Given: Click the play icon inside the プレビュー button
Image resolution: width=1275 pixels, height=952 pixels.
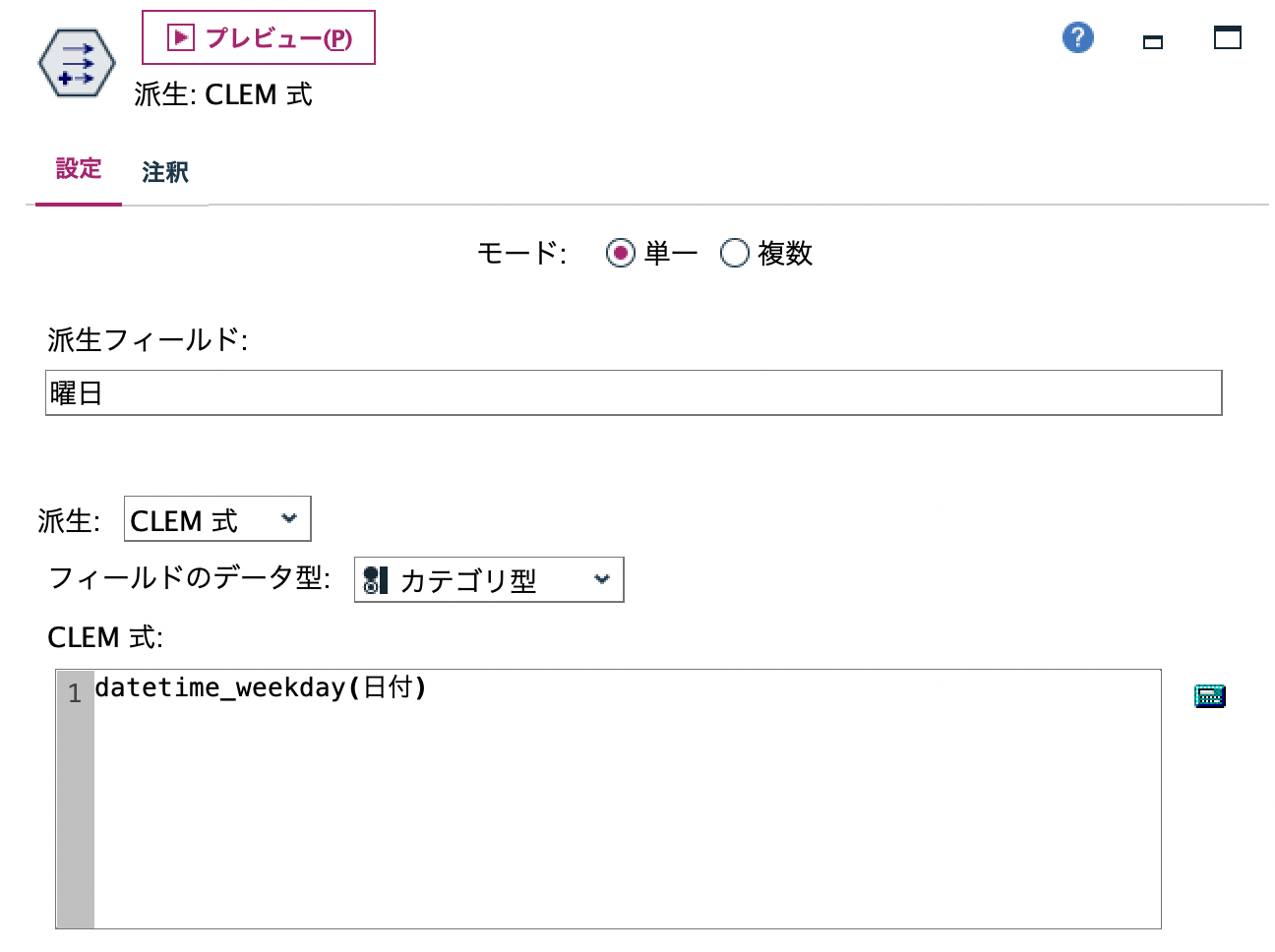Looking at the screenshot, I should coord(179,36).
